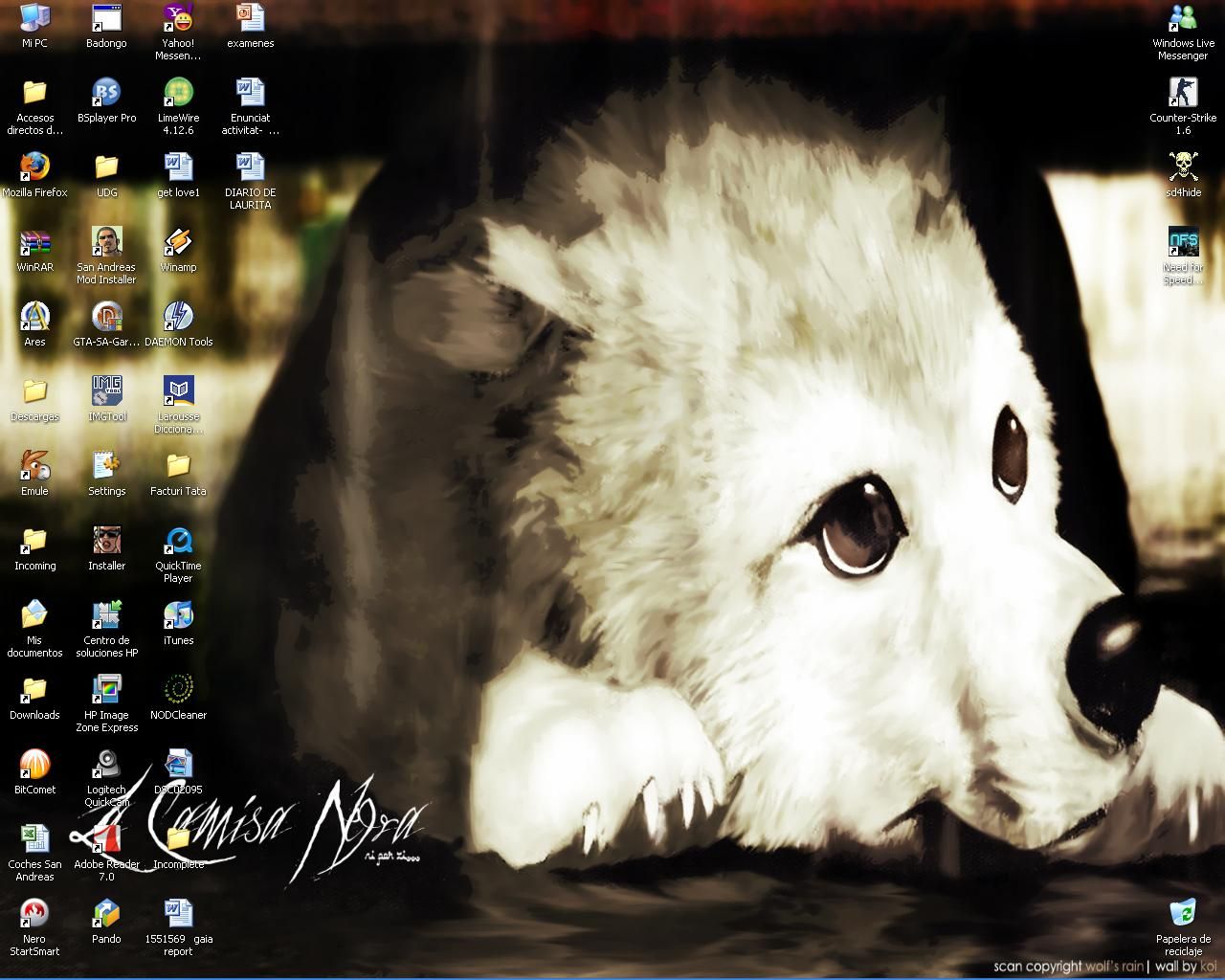
Task: Open the Larousse Diccionario shortcut
Action: pyautogui.click(x=178, y=390)
